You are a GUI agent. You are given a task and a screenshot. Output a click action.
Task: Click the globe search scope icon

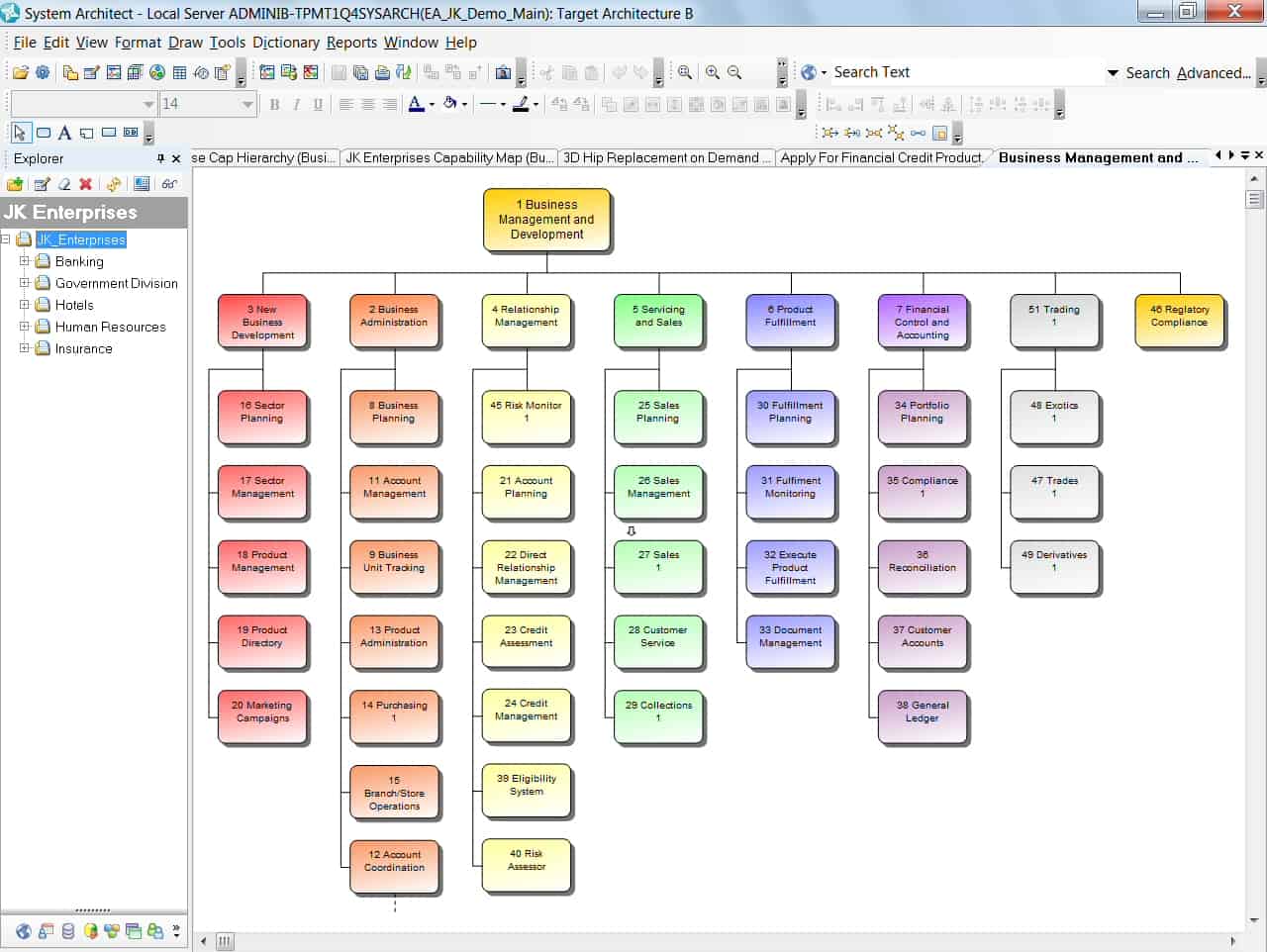point(809,72)
